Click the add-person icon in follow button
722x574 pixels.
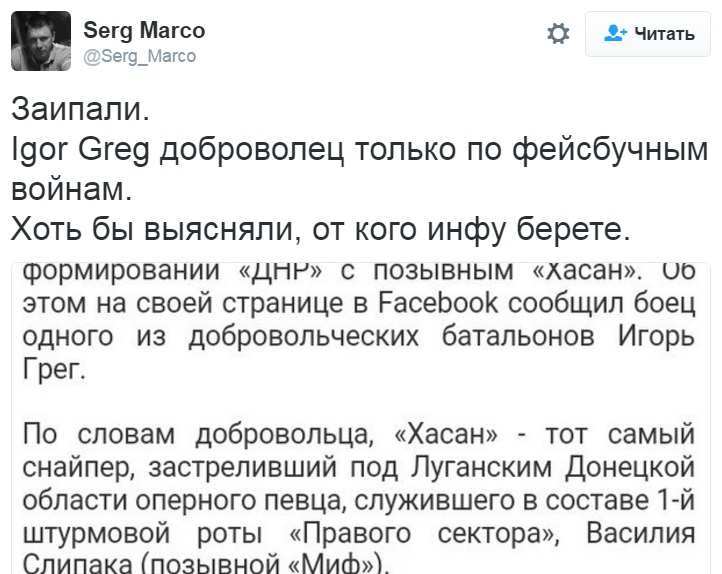coord(615,34)
